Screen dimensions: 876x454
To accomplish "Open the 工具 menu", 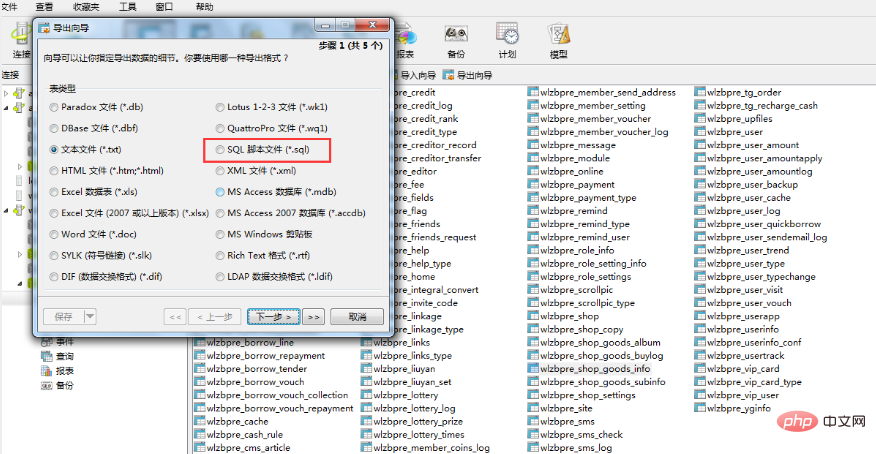I will [x=127, y=7].
